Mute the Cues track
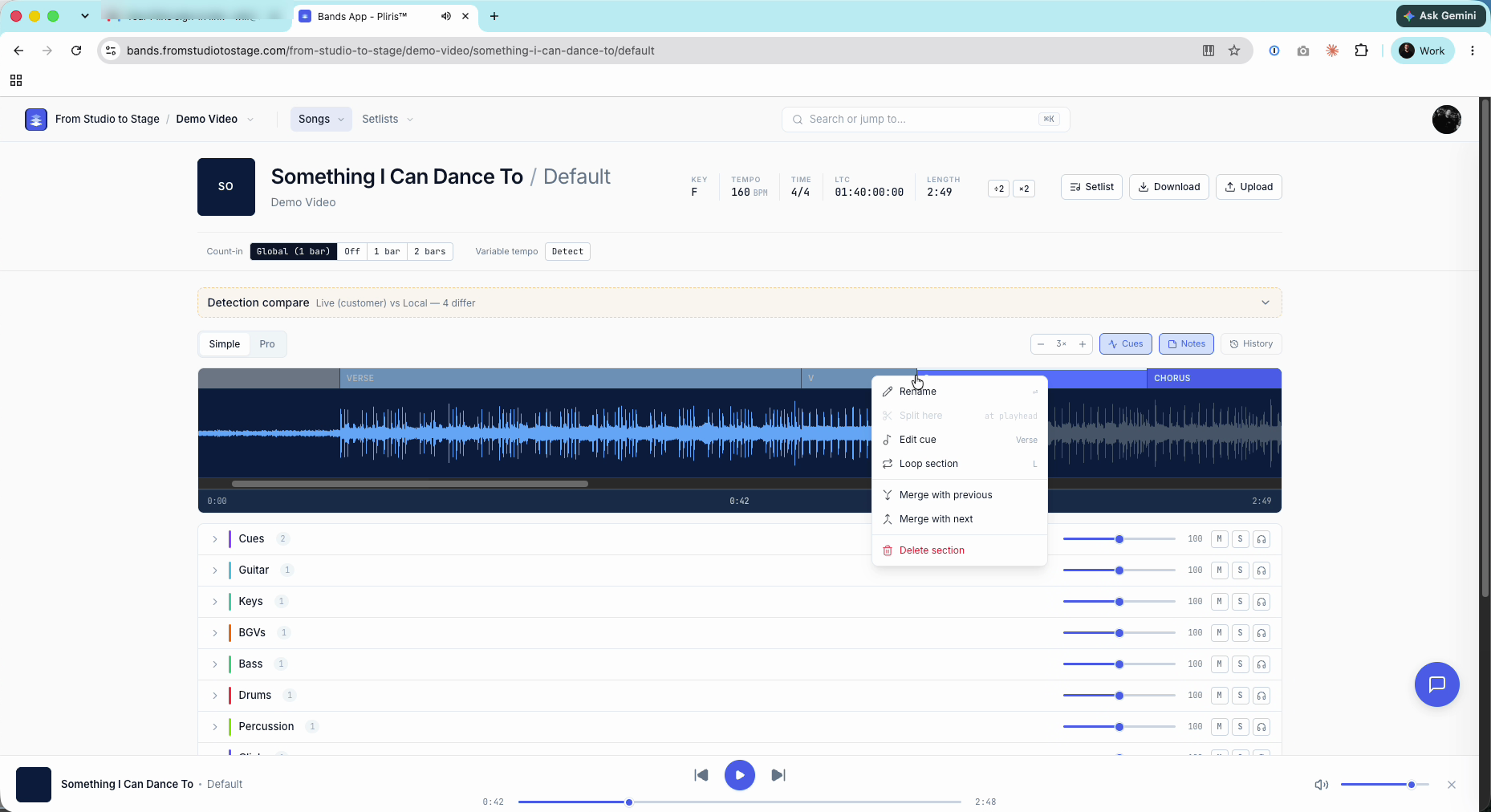This screenshot has height=812, width=1491. (1219, 539)
